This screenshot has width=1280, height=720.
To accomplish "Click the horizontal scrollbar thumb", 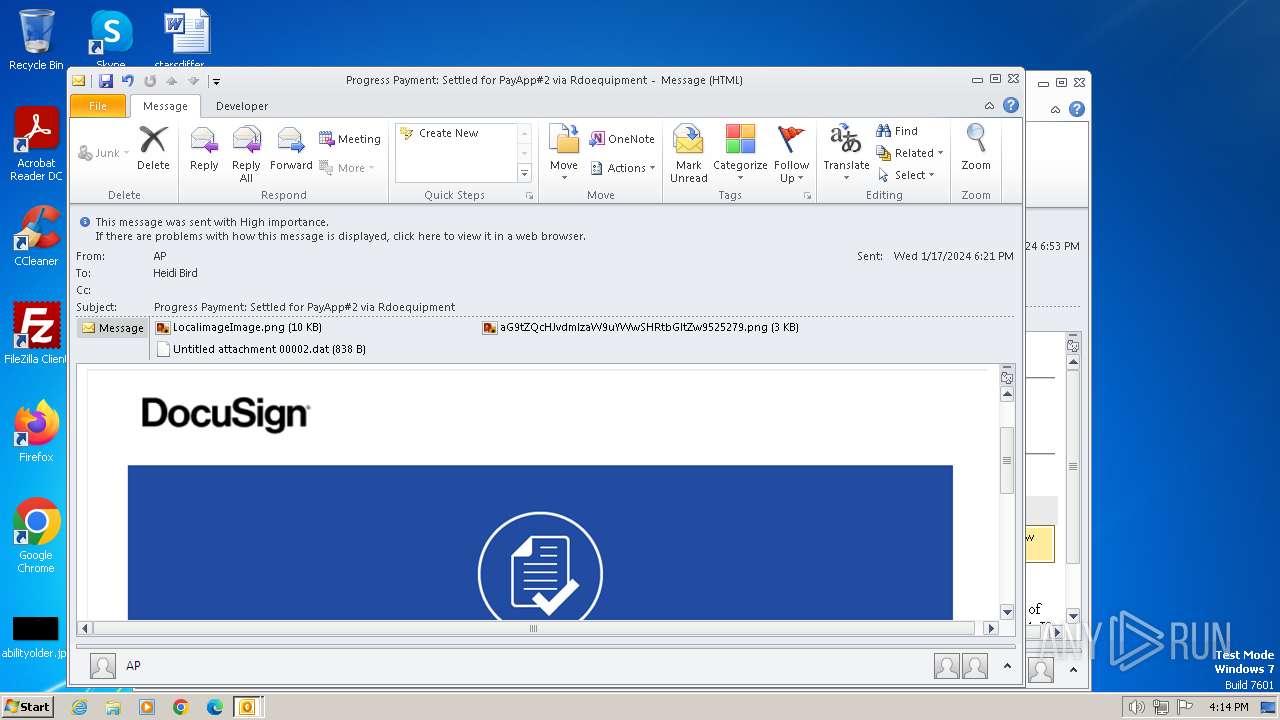I will point(533,629).
